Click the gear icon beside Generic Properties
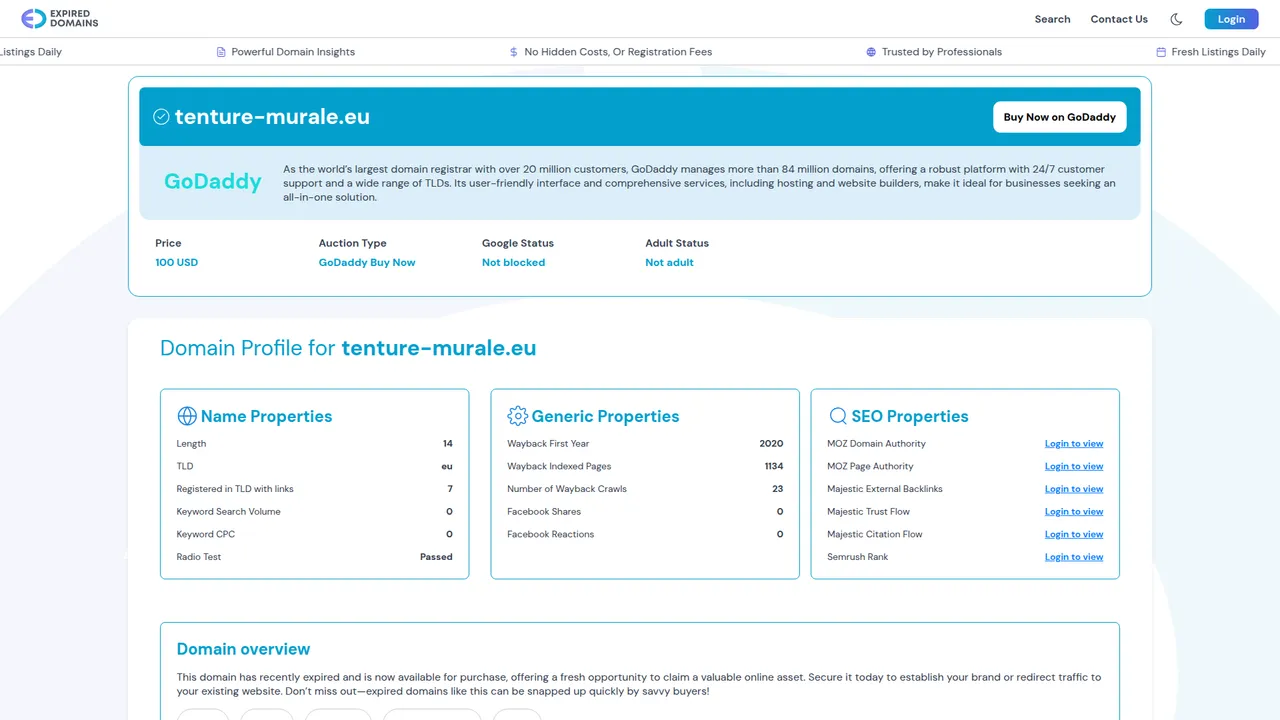 (518, 416)
